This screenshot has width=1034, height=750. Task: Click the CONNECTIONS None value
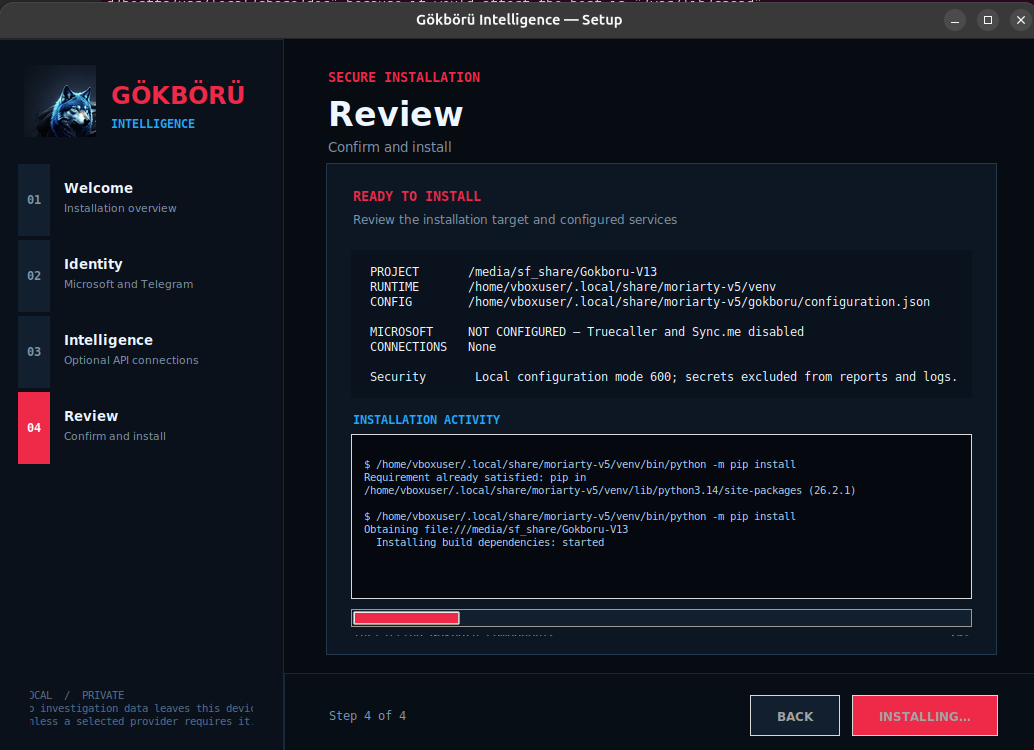coord(481,347)
